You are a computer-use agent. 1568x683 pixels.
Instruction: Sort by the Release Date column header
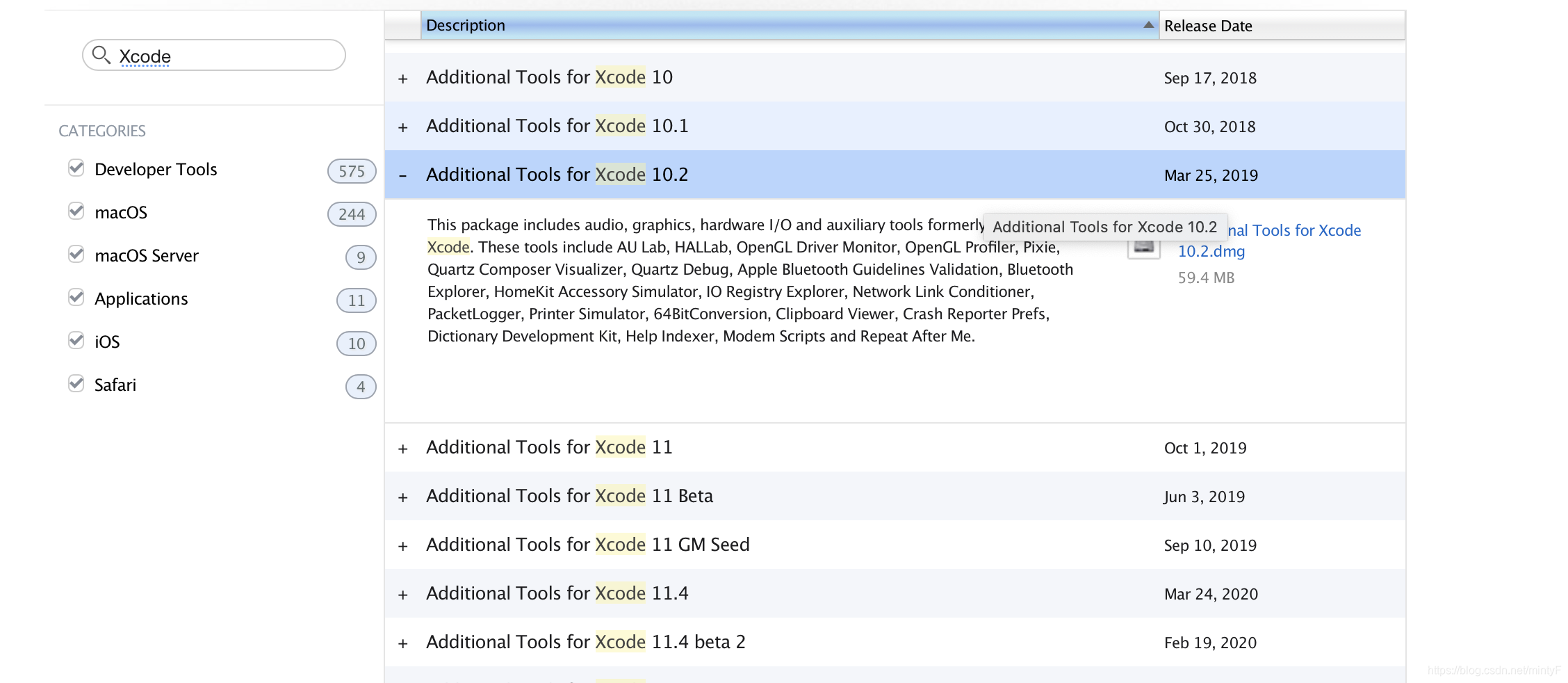click(x=1282, y=26)
